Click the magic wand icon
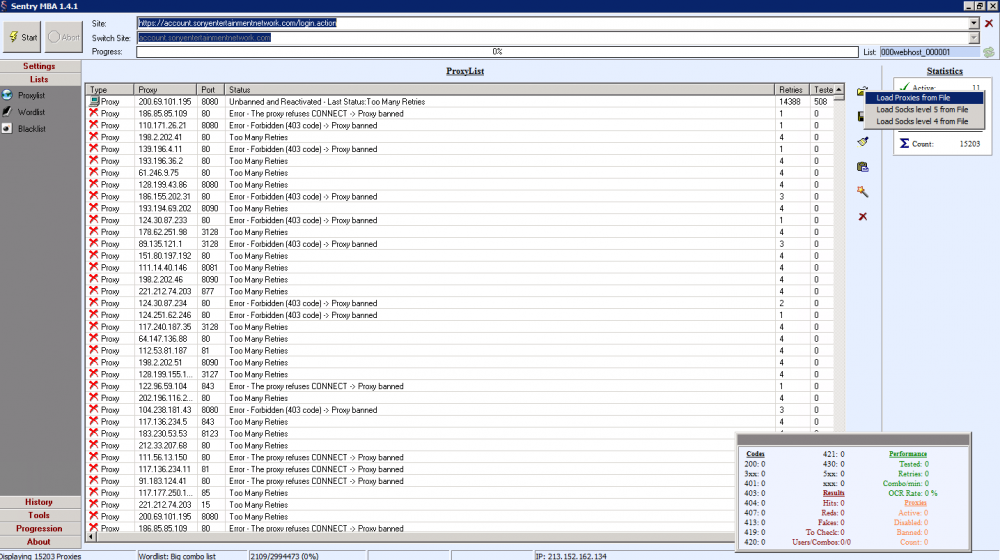This screenshot has width=1000, height=560. (863, 191)
